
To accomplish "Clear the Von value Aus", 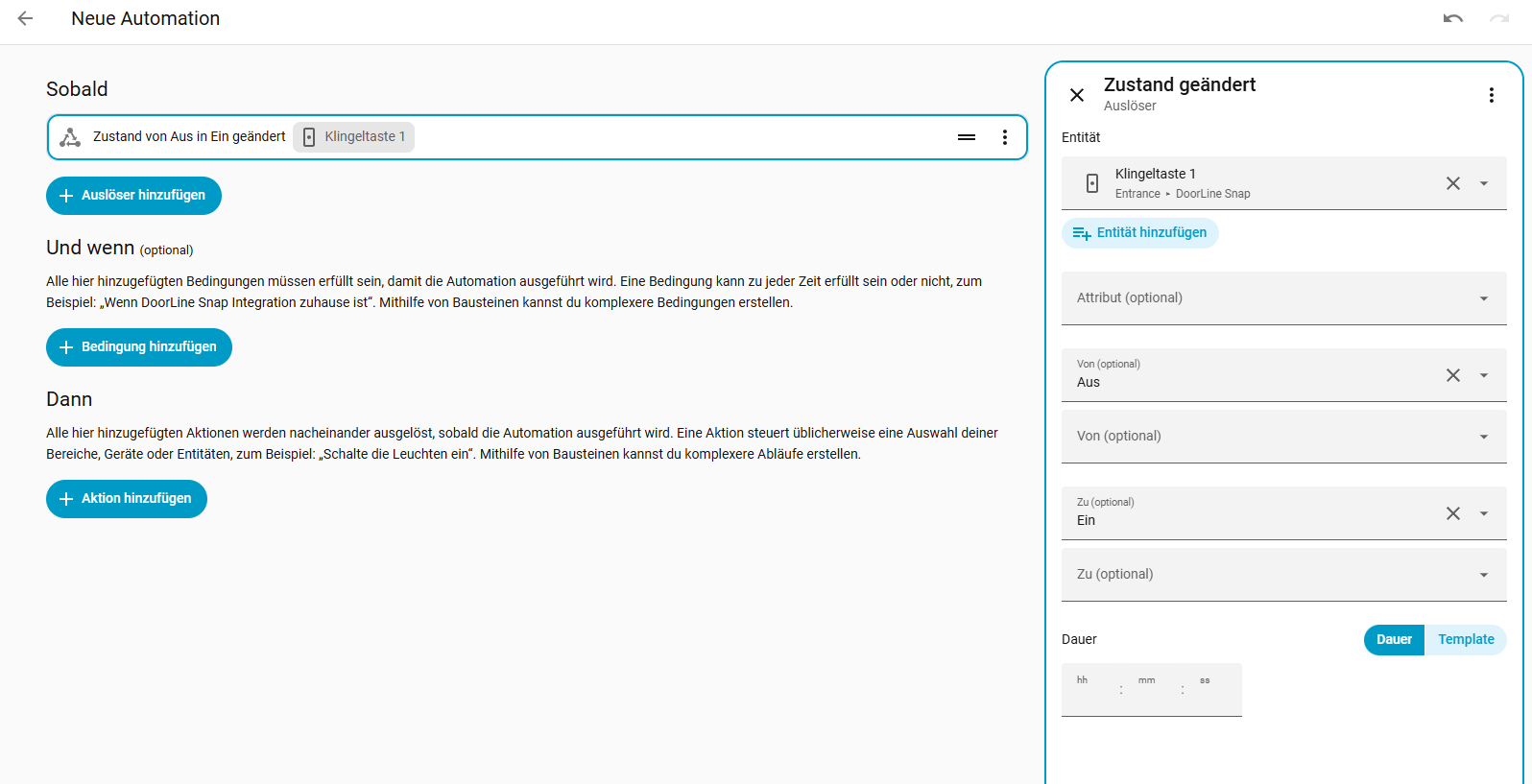I will coord(1453,375).
